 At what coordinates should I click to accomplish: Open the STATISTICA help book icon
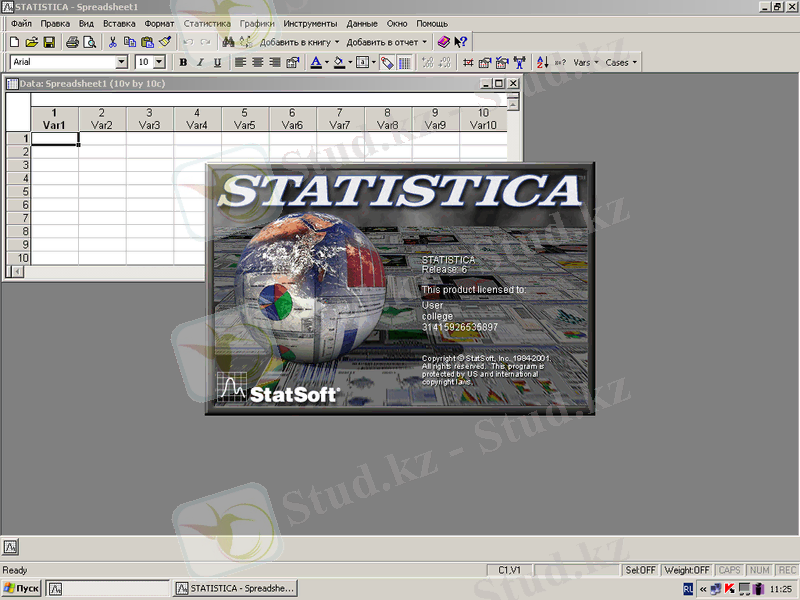[x=443, y=42]
